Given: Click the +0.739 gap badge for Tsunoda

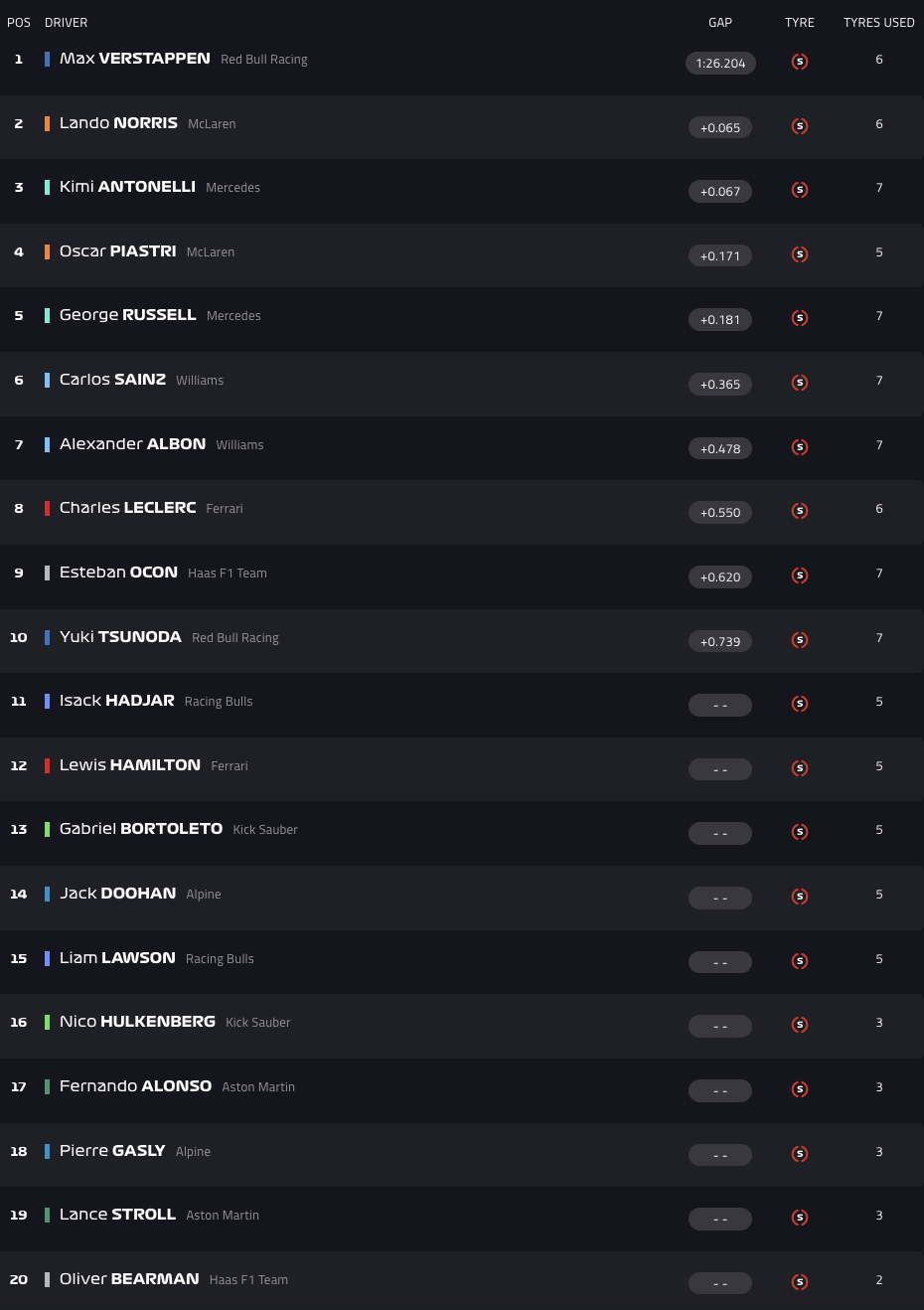Looking at the screenshot, I should tap(720, 641).
